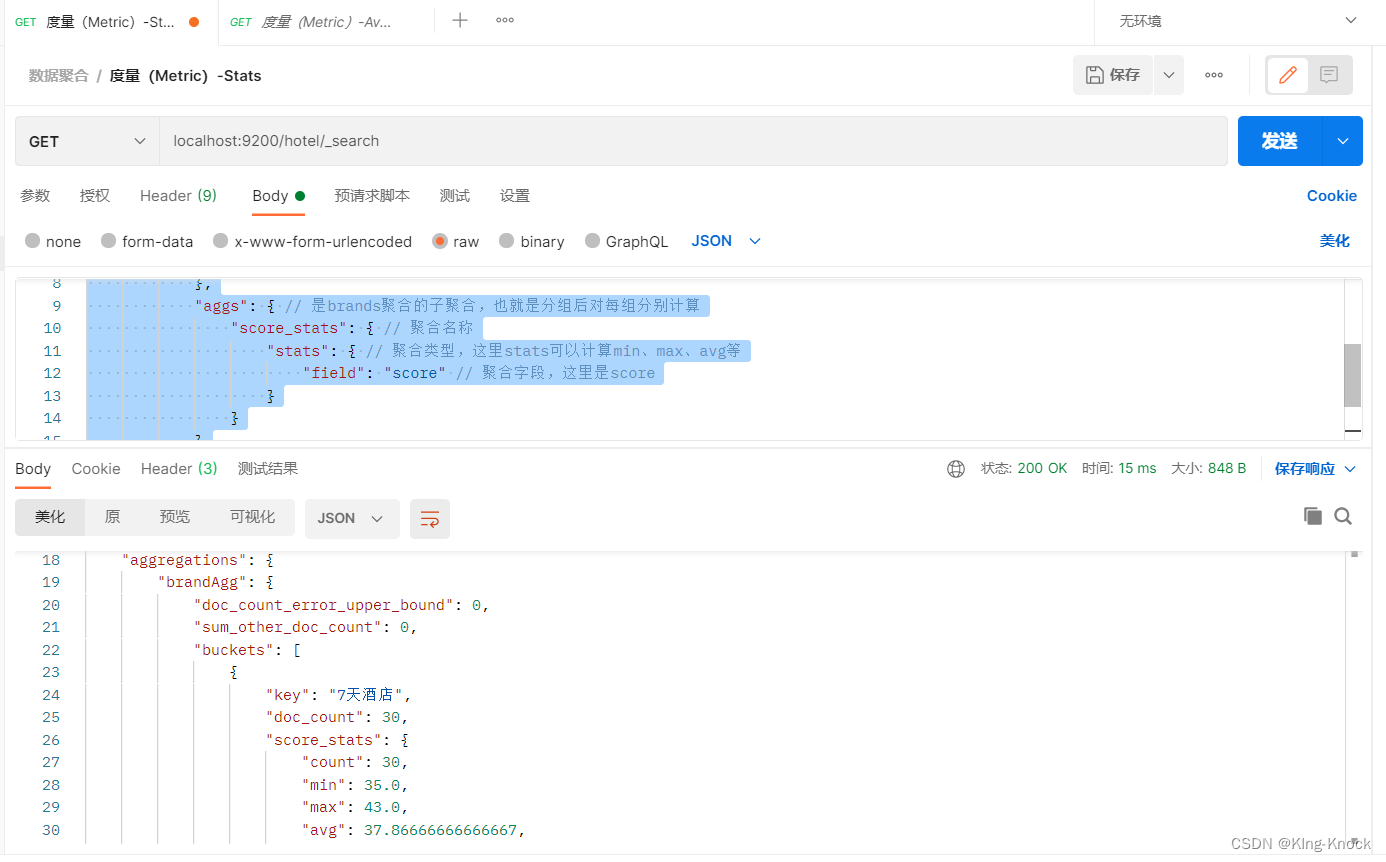Viewport: 1386px width, 862px height.
Task: Click the 美化 beautify link
Action: tap(1335, 241)
